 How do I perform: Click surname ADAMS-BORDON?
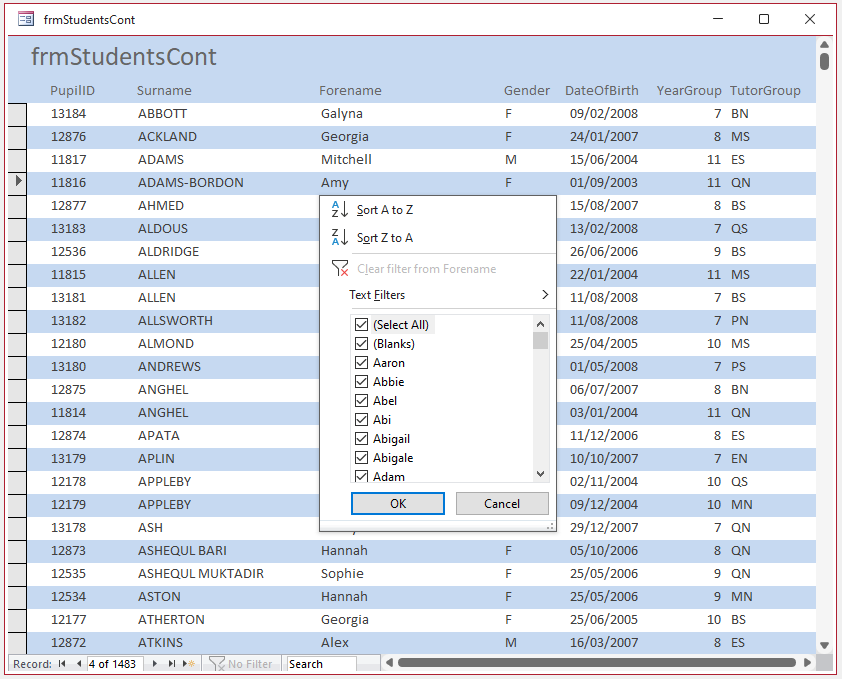[x=191, y=183]
